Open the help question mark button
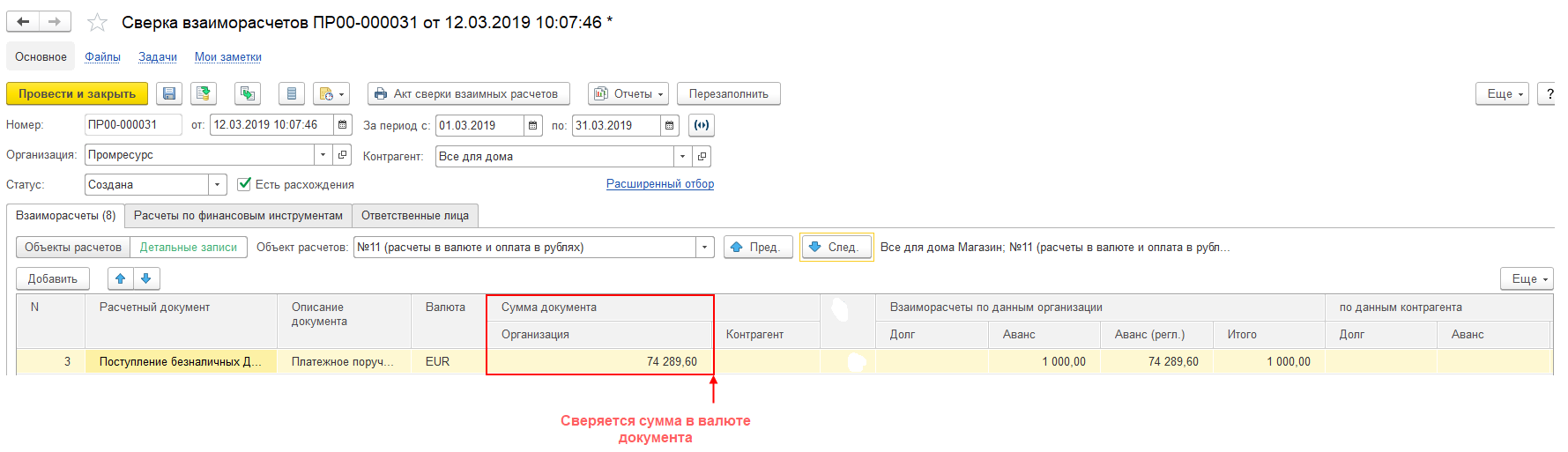 [x=1549, y=93]
